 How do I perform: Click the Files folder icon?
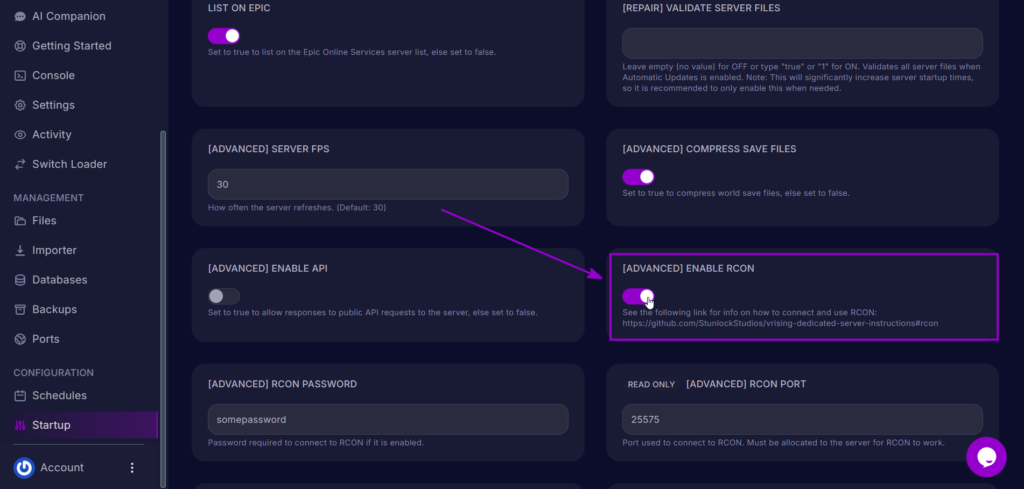coord(20,221)
